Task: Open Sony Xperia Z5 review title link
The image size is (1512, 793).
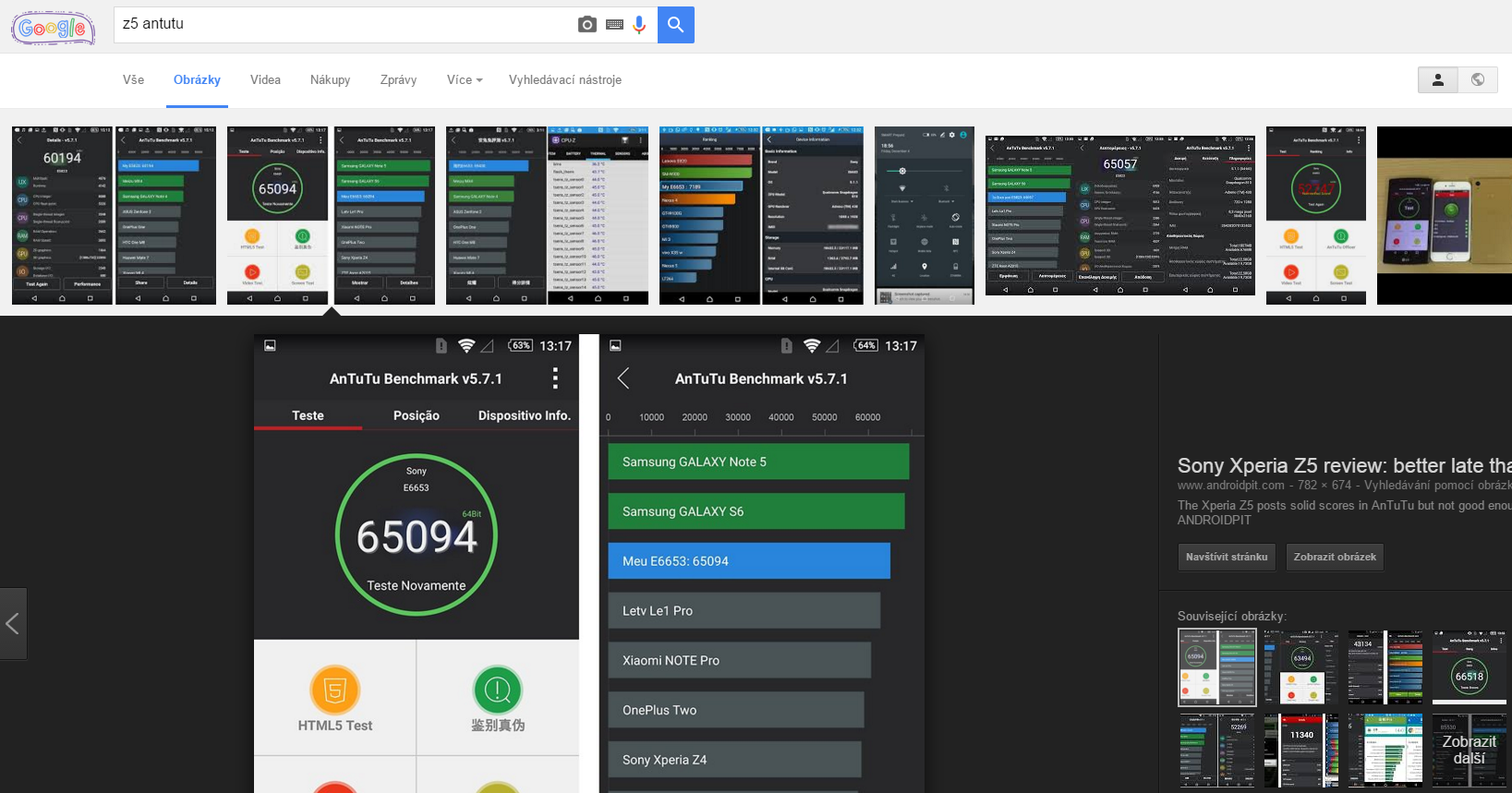Action: pos(1344,465)
